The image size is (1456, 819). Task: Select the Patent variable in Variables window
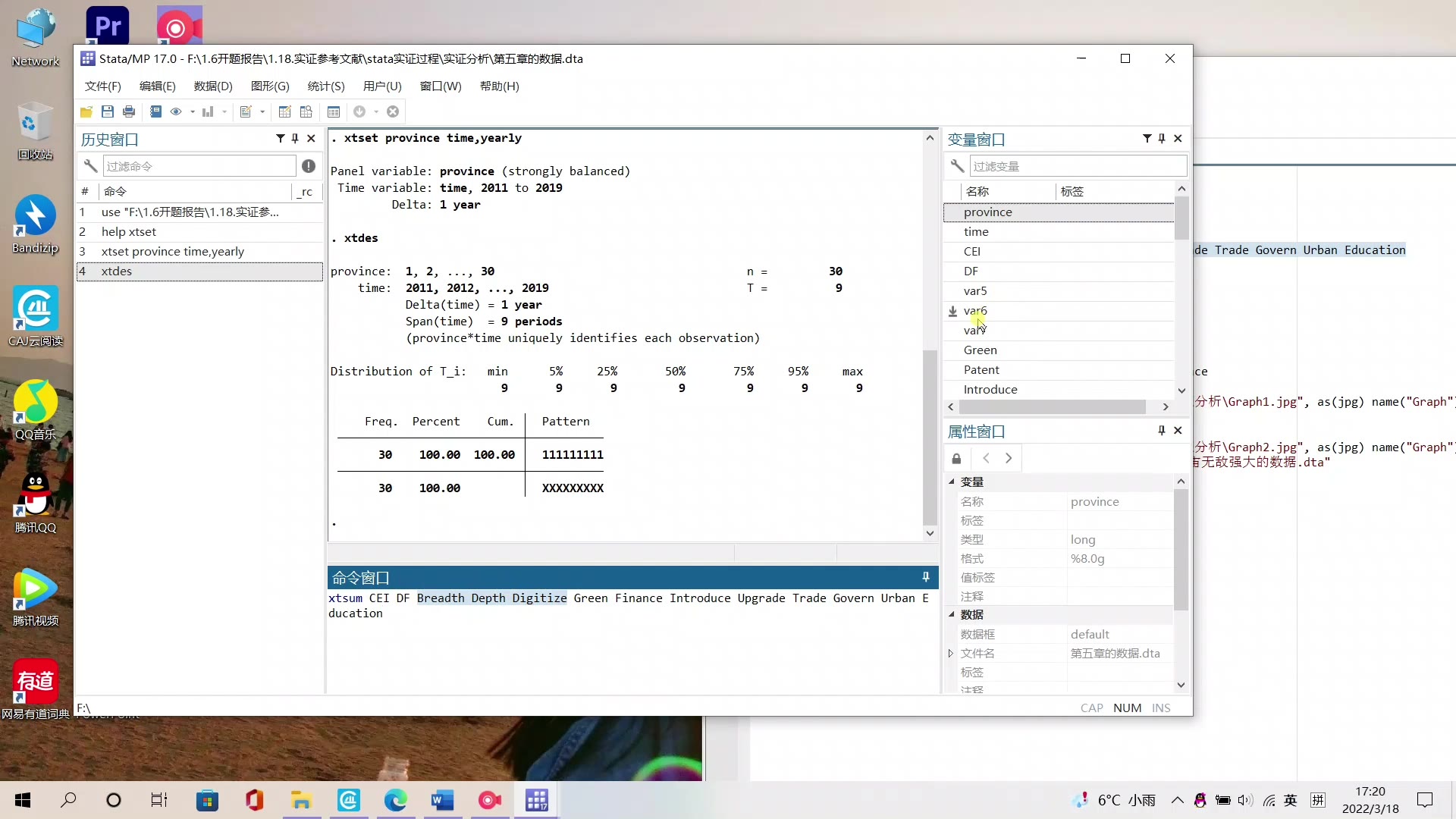pos(1059,370)
